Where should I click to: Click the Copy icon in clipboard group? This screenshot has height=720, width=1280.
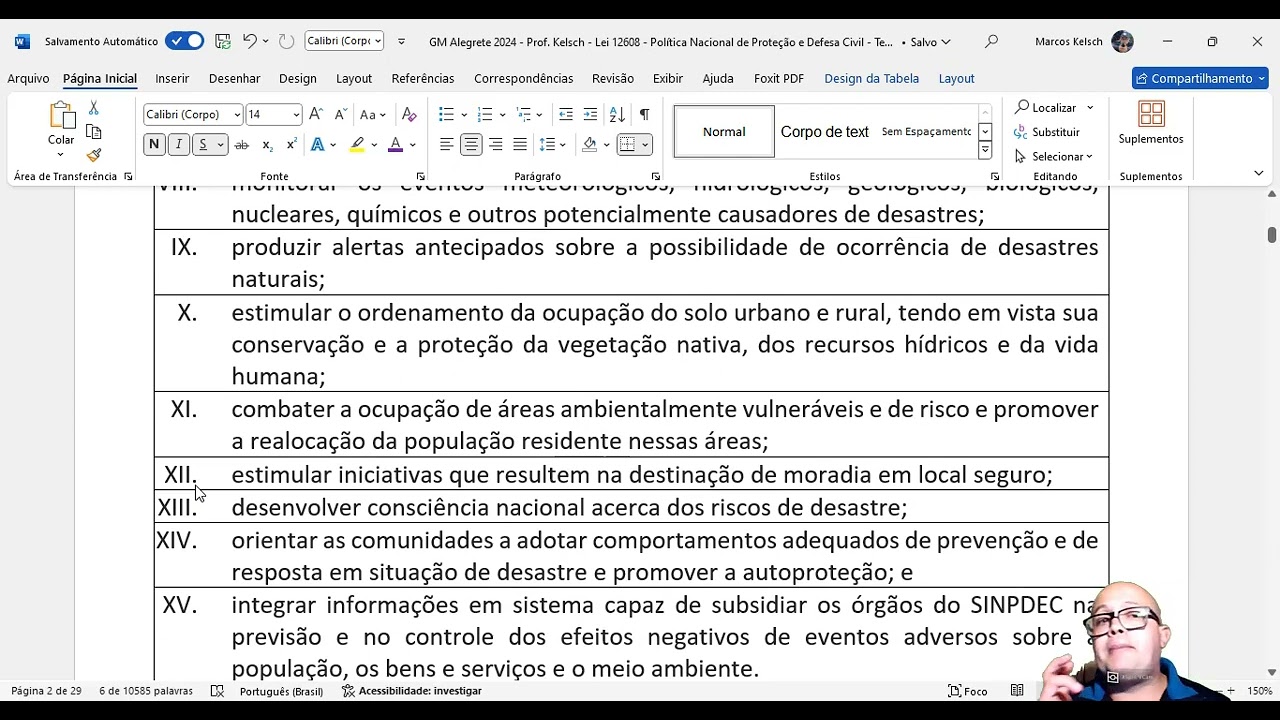click(x=94, y=132)
